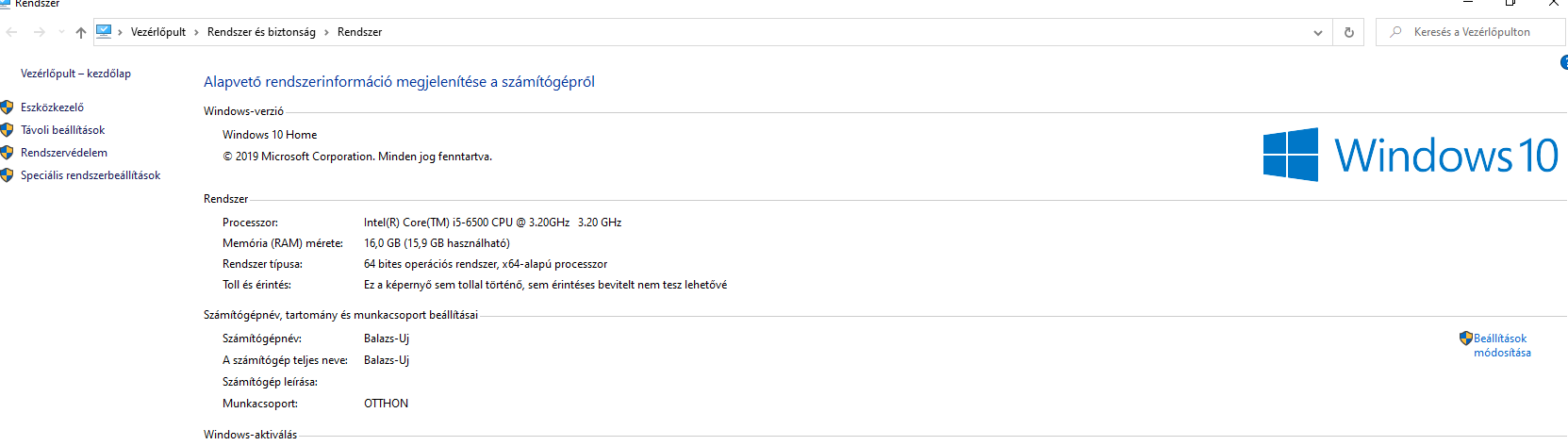The image size is (1568, 446).
Task: Open the help question mark icon
Action: [x=1564, y=62]
